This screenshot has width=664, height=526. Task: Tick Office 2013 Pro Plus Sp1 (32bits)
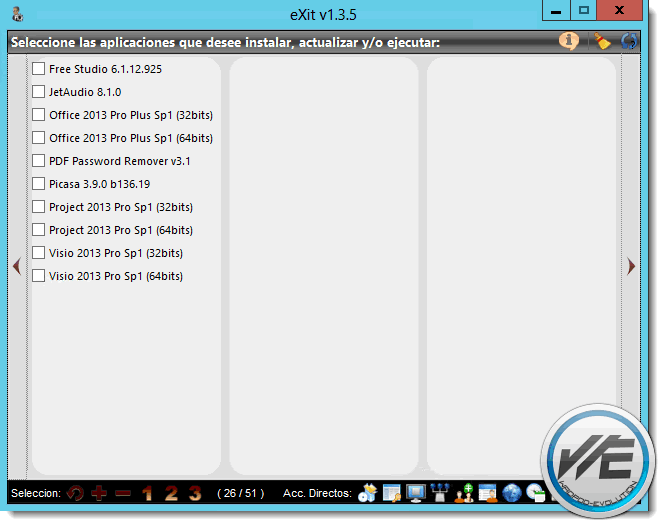39,115
